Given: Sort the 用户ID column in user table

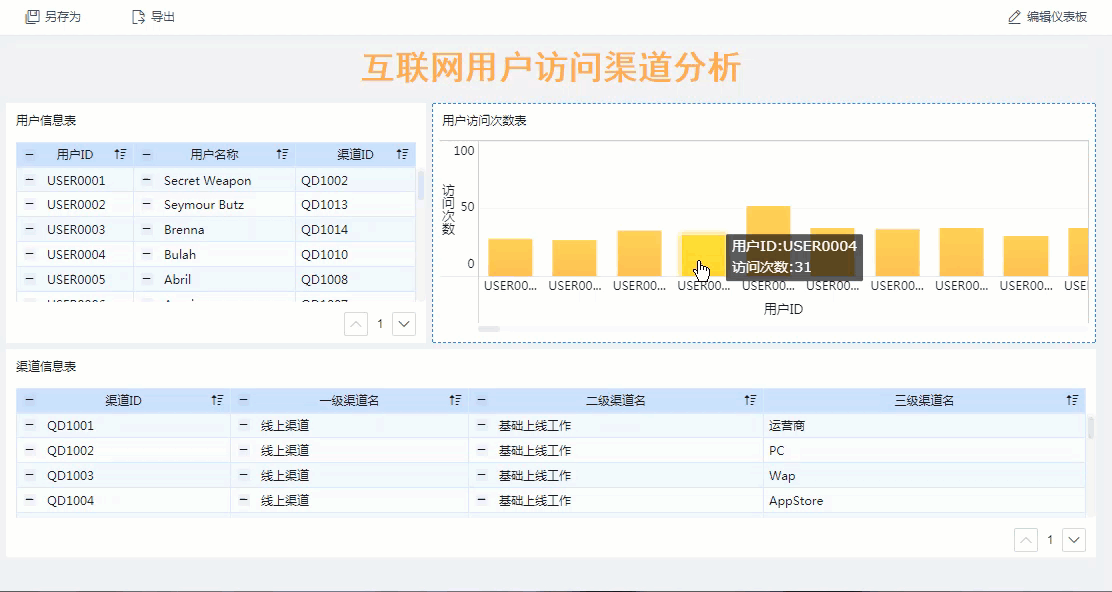Looking at the screenshot, I should tap(121, 155).
